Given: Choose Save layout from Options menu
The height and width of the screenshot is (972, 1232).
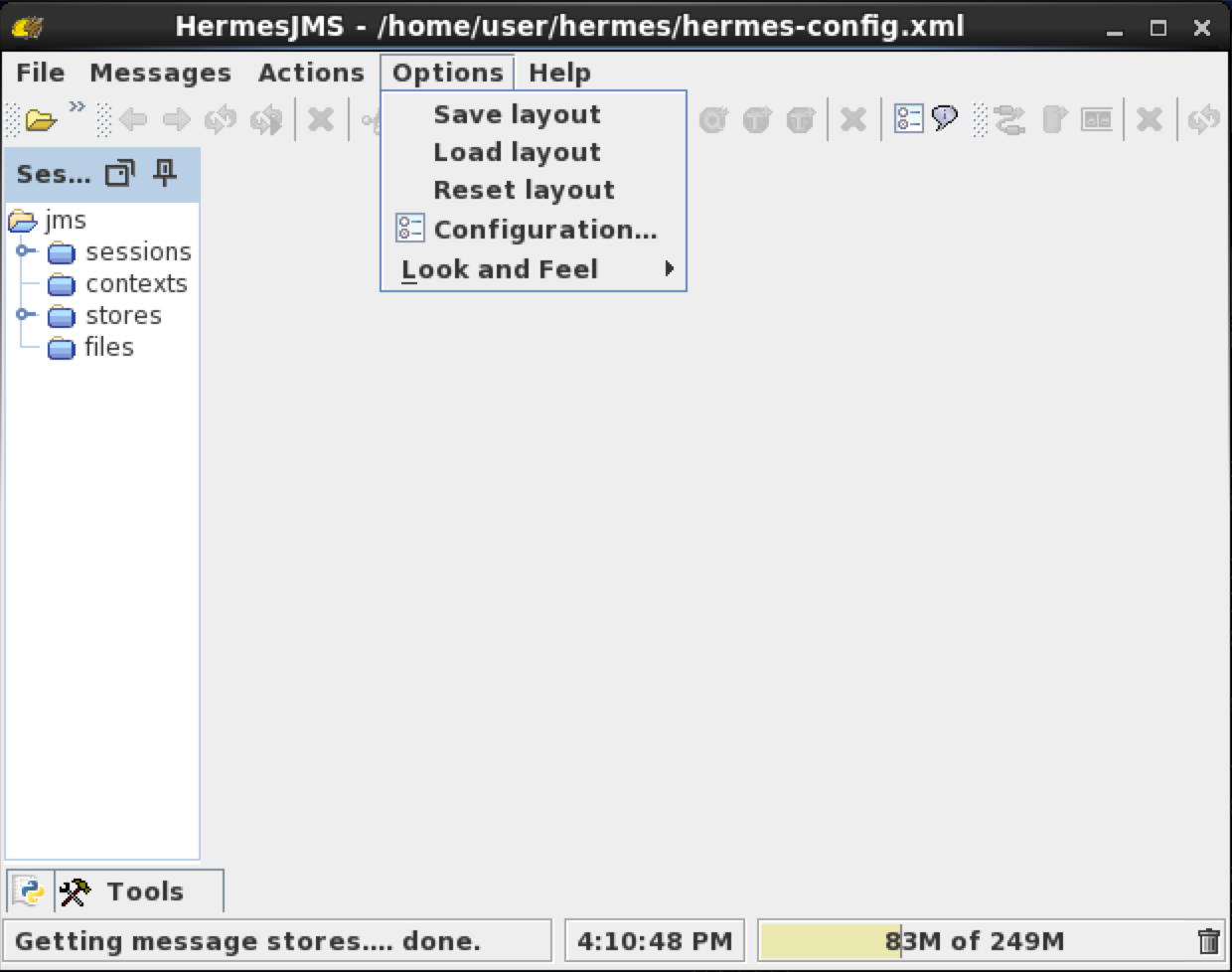Looking at the screenshot, I should coord(534,114).
